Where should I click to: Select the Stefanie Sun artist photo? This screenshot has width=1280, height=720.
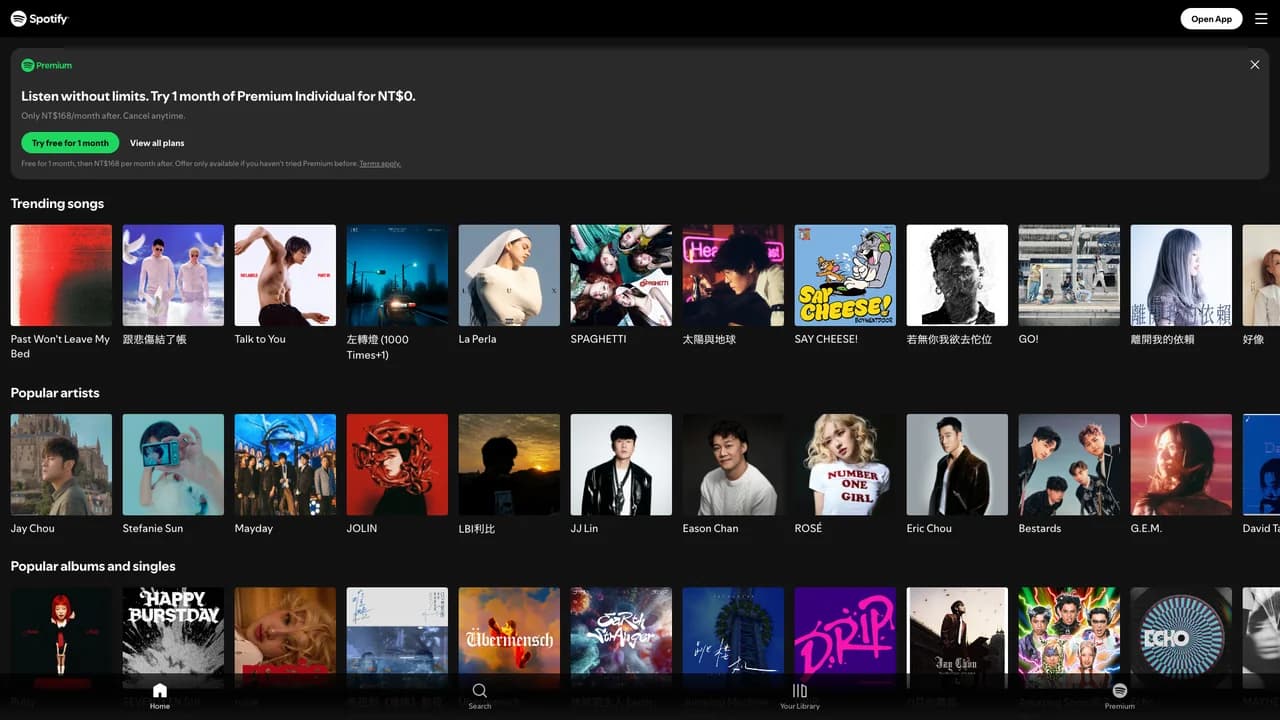[x=173, y=465]
